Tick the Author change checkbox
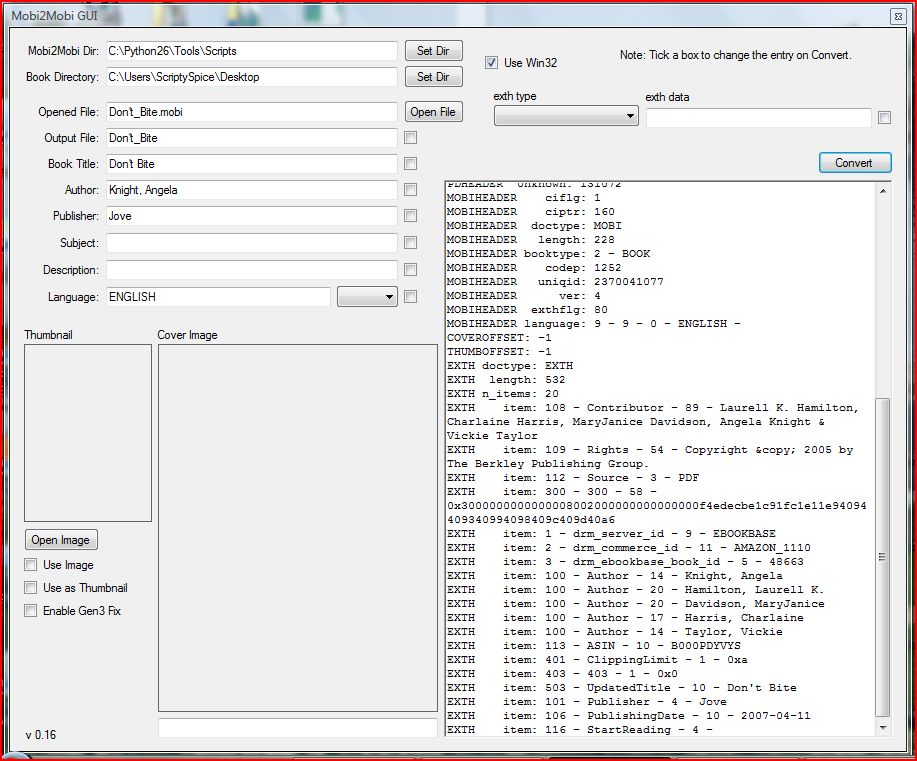This screenshot has width=917, height=761. (411, 190)
